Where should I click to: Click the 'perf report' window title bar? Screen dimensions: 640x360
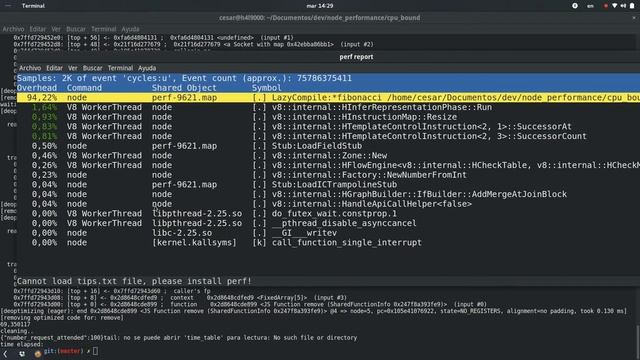(356, 57)
